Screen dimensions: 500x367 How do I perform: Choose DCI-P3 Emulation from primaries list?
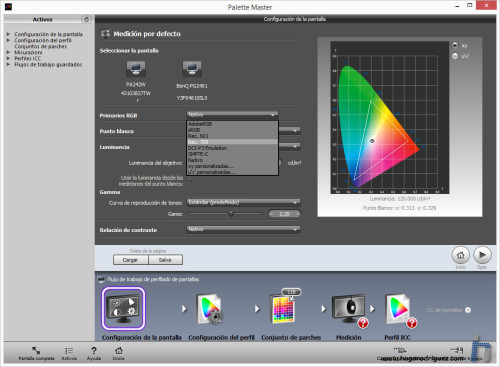coord(232,148)
